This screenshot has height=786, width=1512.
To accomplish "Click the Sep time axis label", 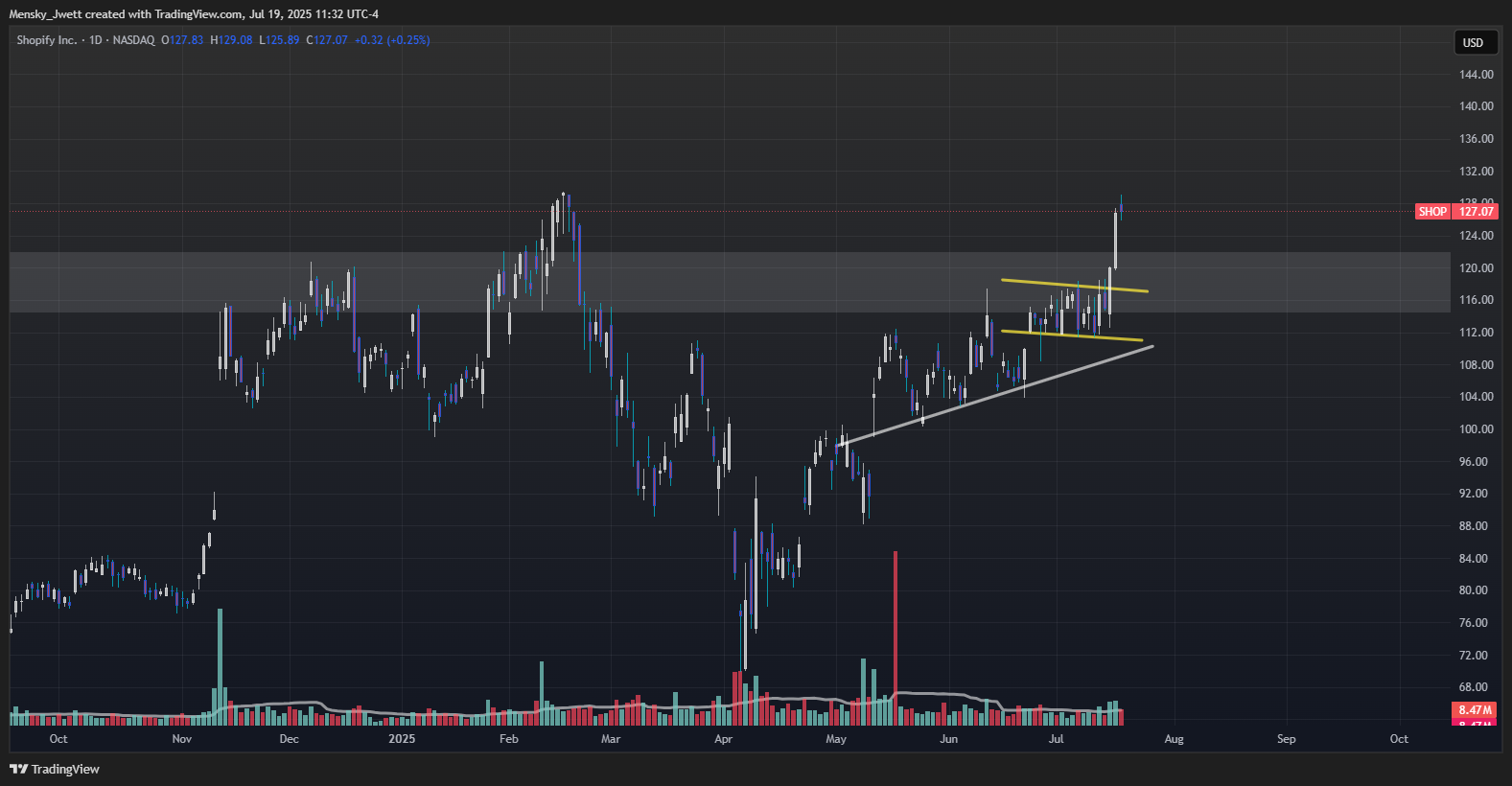I will 1287,739.
